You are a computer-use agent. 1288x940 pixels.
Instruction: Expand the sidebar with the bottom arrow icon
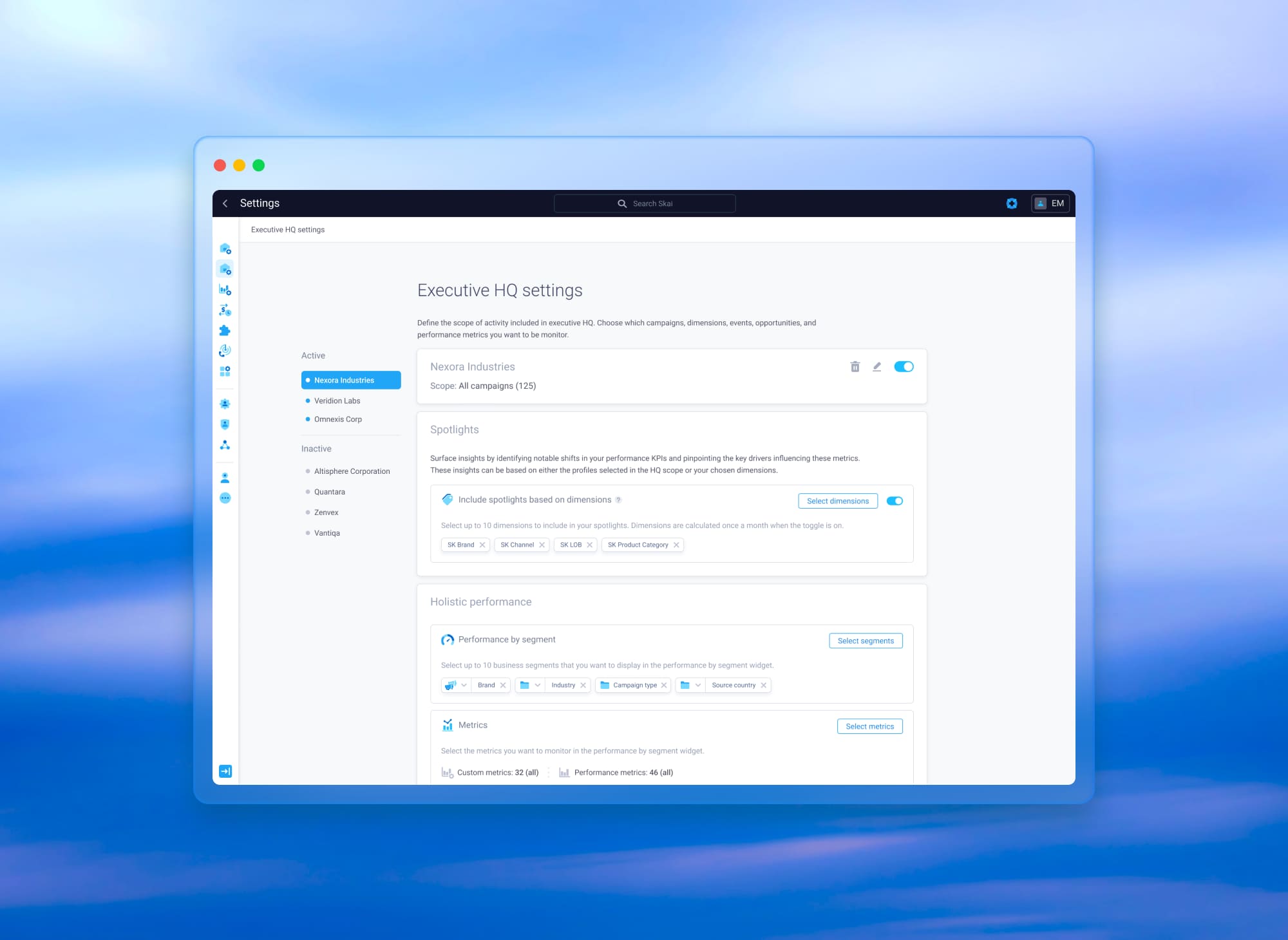(x=225, y=771)
